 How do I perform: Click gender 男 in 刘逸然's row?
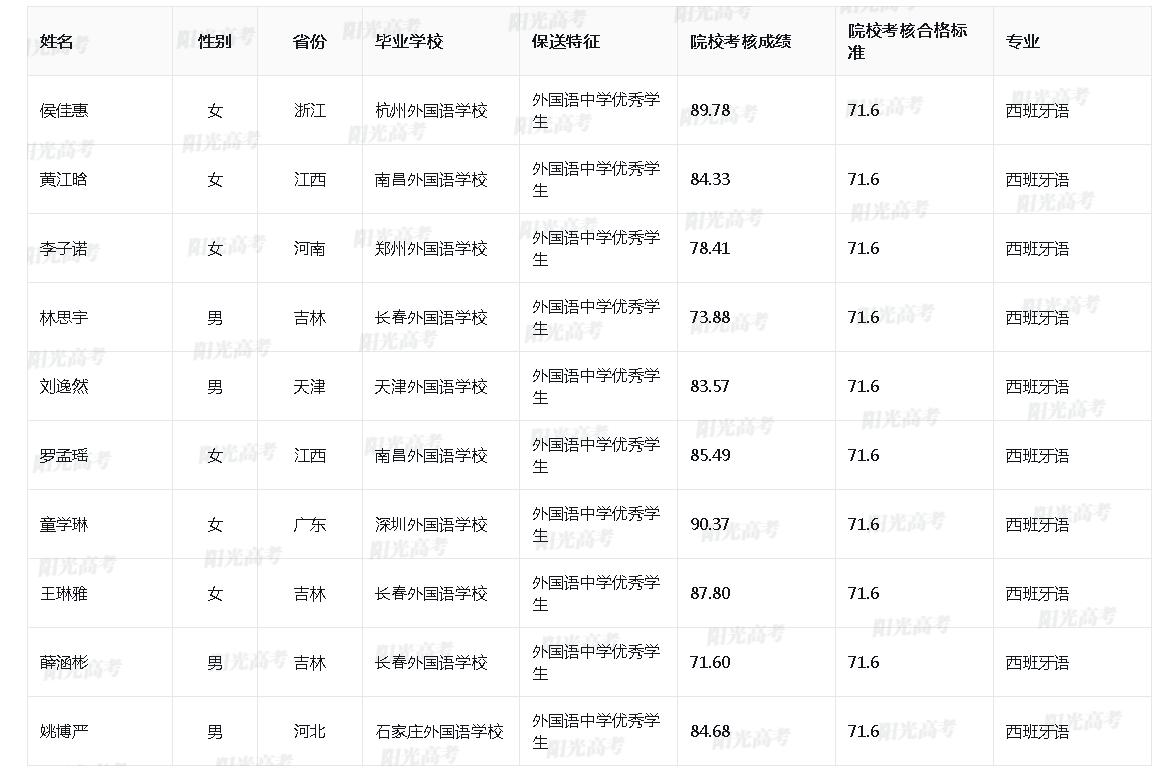215,386
